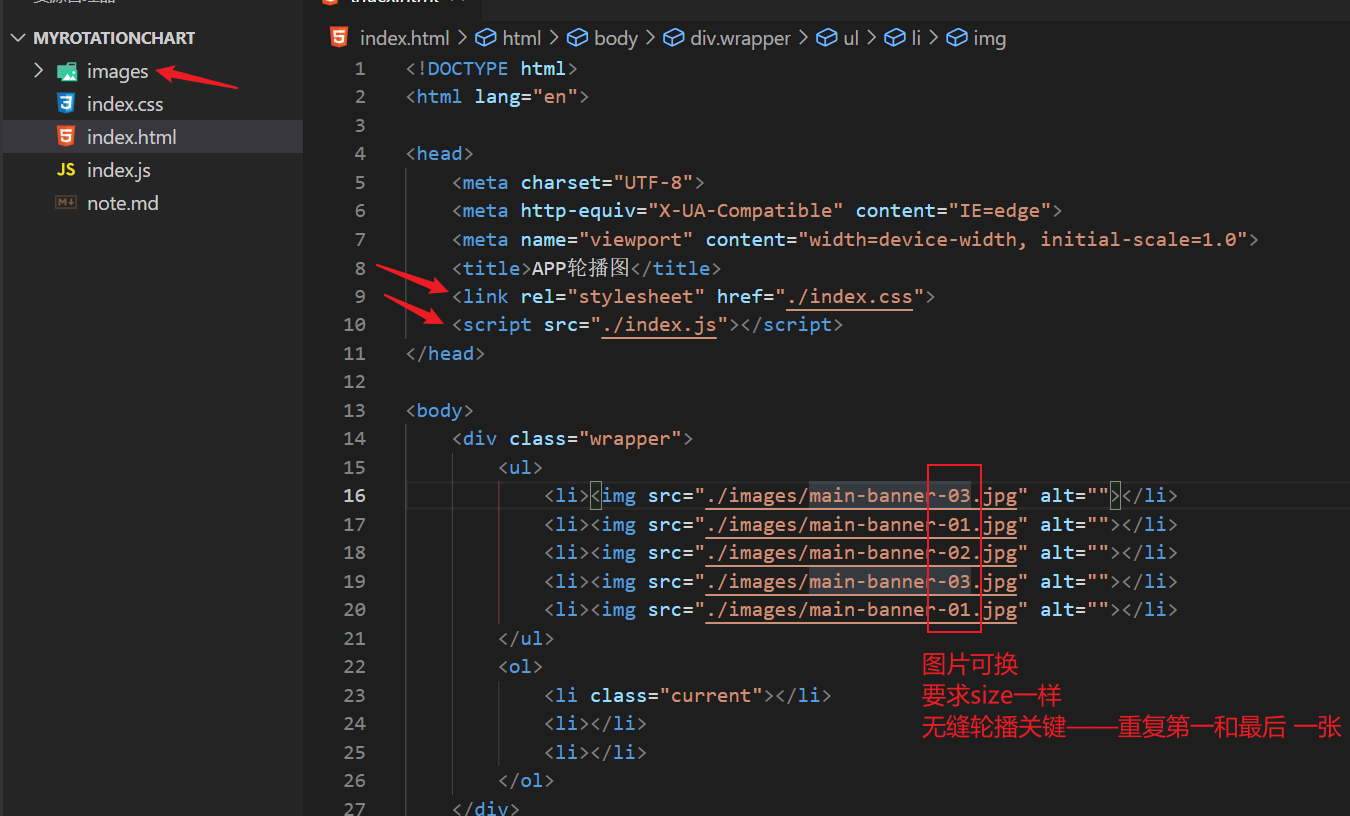Click the img breadcrumb item
The width and height of the screenshot is (1350, 816).
989,38
